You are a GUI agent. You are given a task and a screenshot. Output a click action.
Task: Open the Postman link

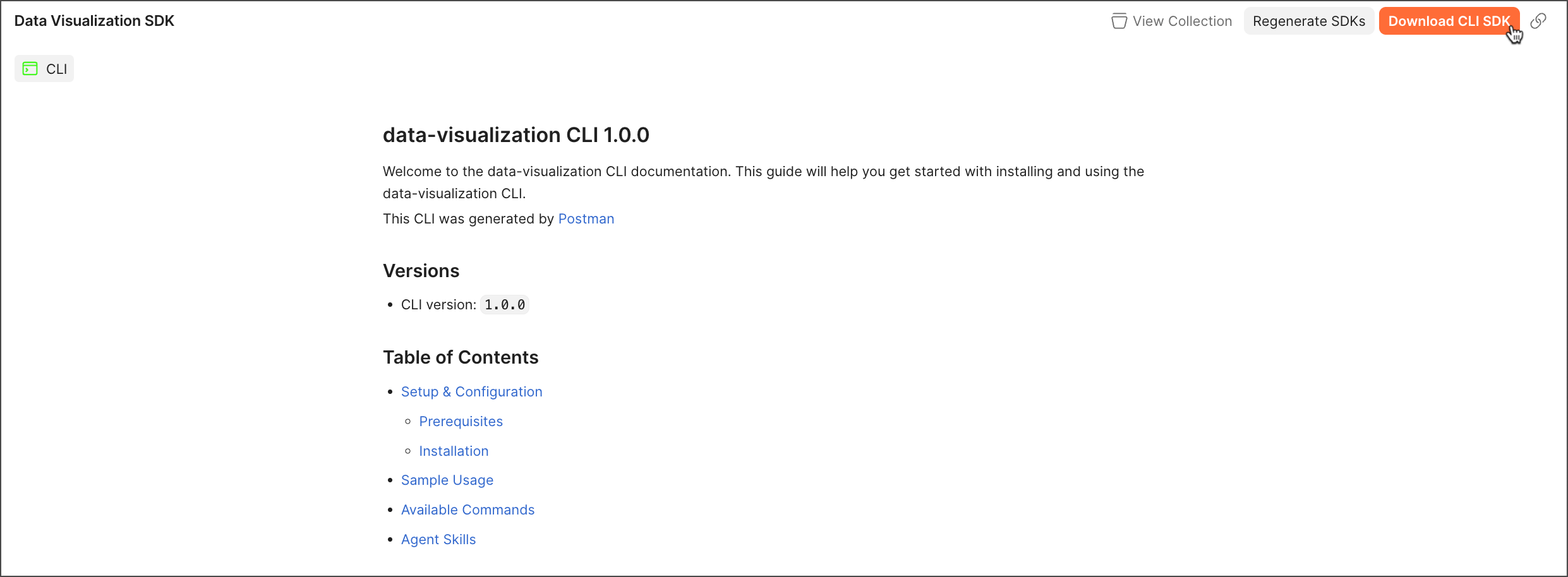(x=586, y=219)
